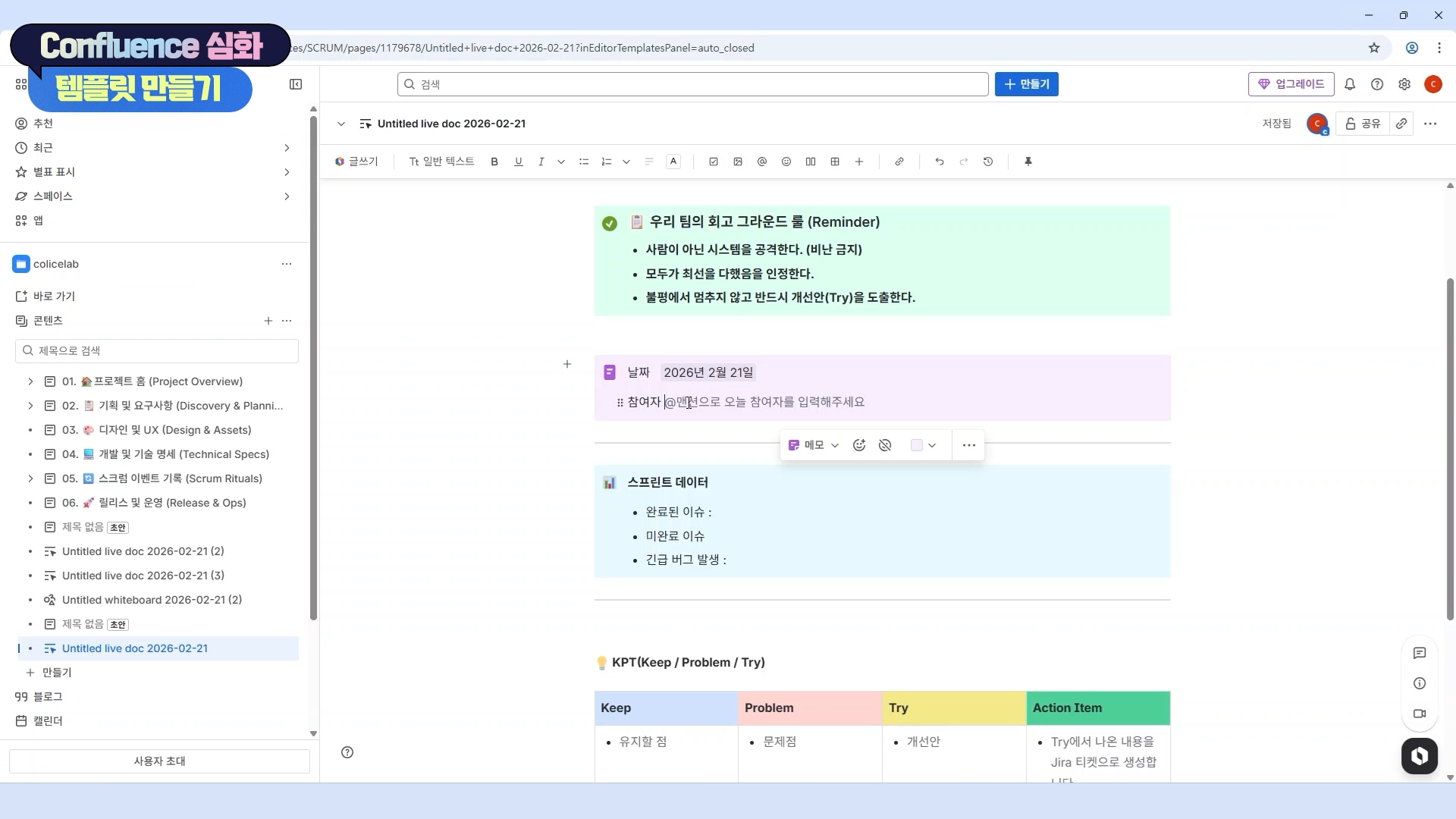Insert emoji from the toolbar
Viewport: 1456px width, 819px height.
[786, 162]
